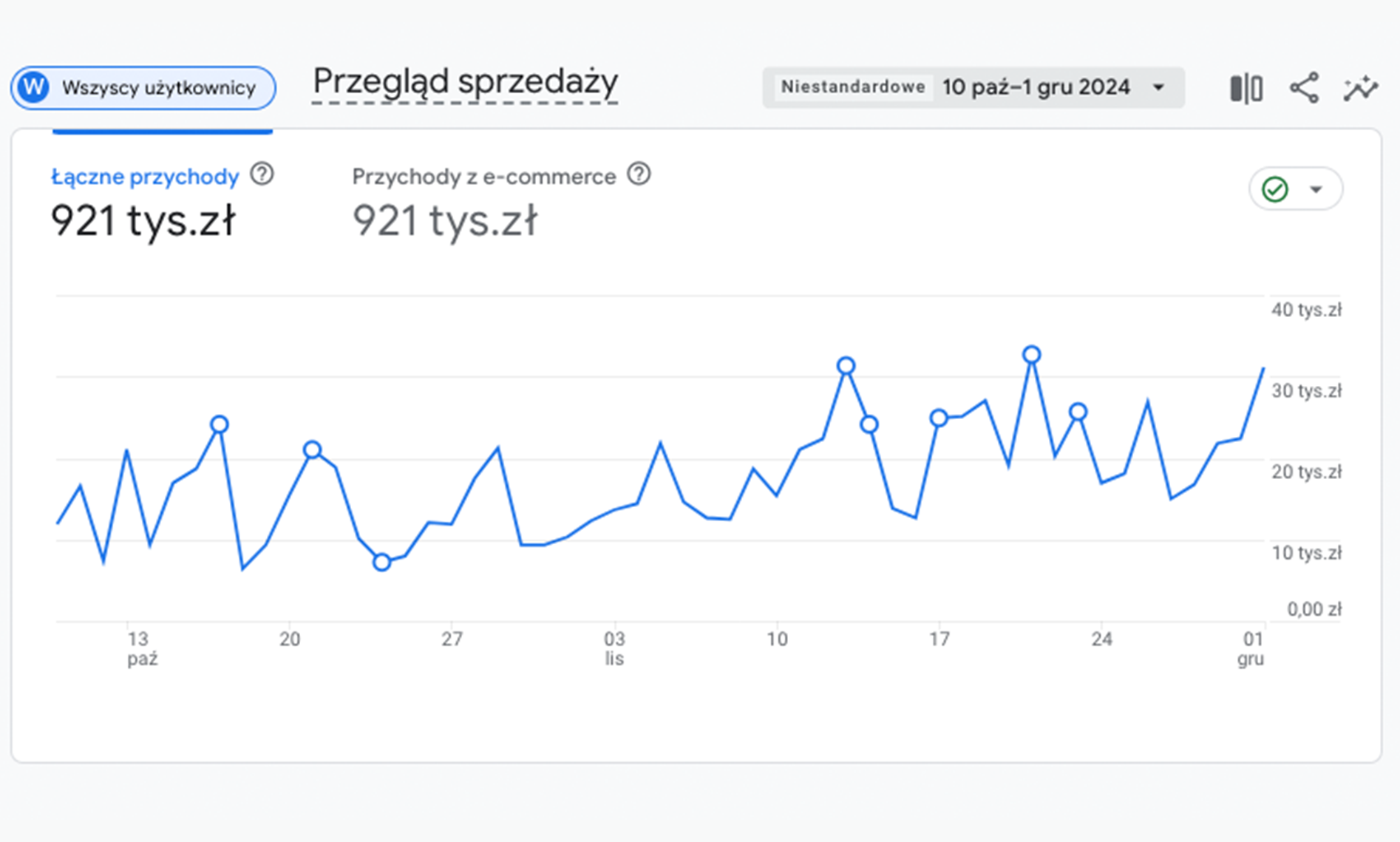Open the Insights sparkline icon

1360,88
